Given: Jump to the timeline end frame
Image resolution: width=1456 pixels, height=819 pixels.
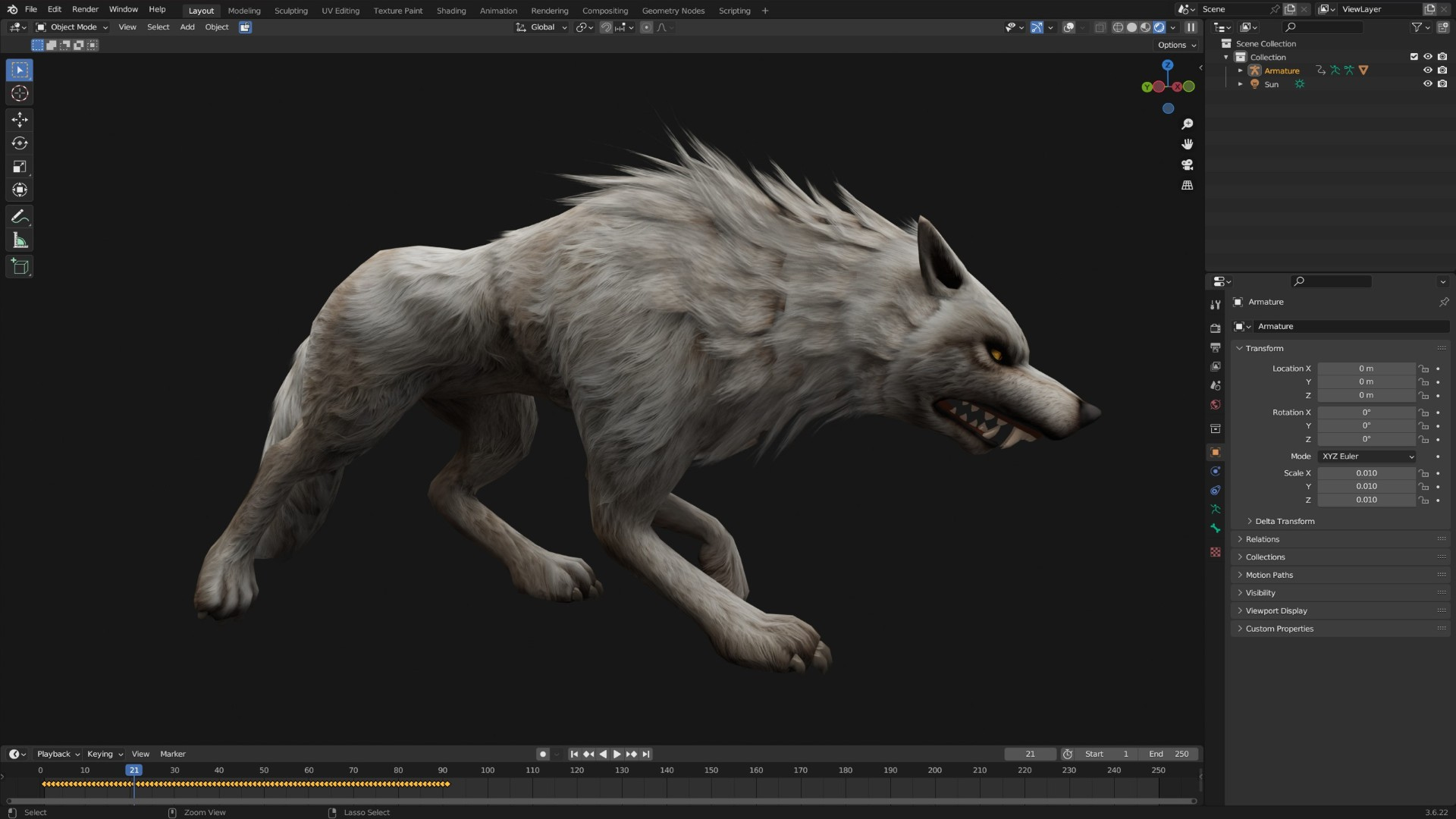Looking at the screenshot, I should (645, 754).
